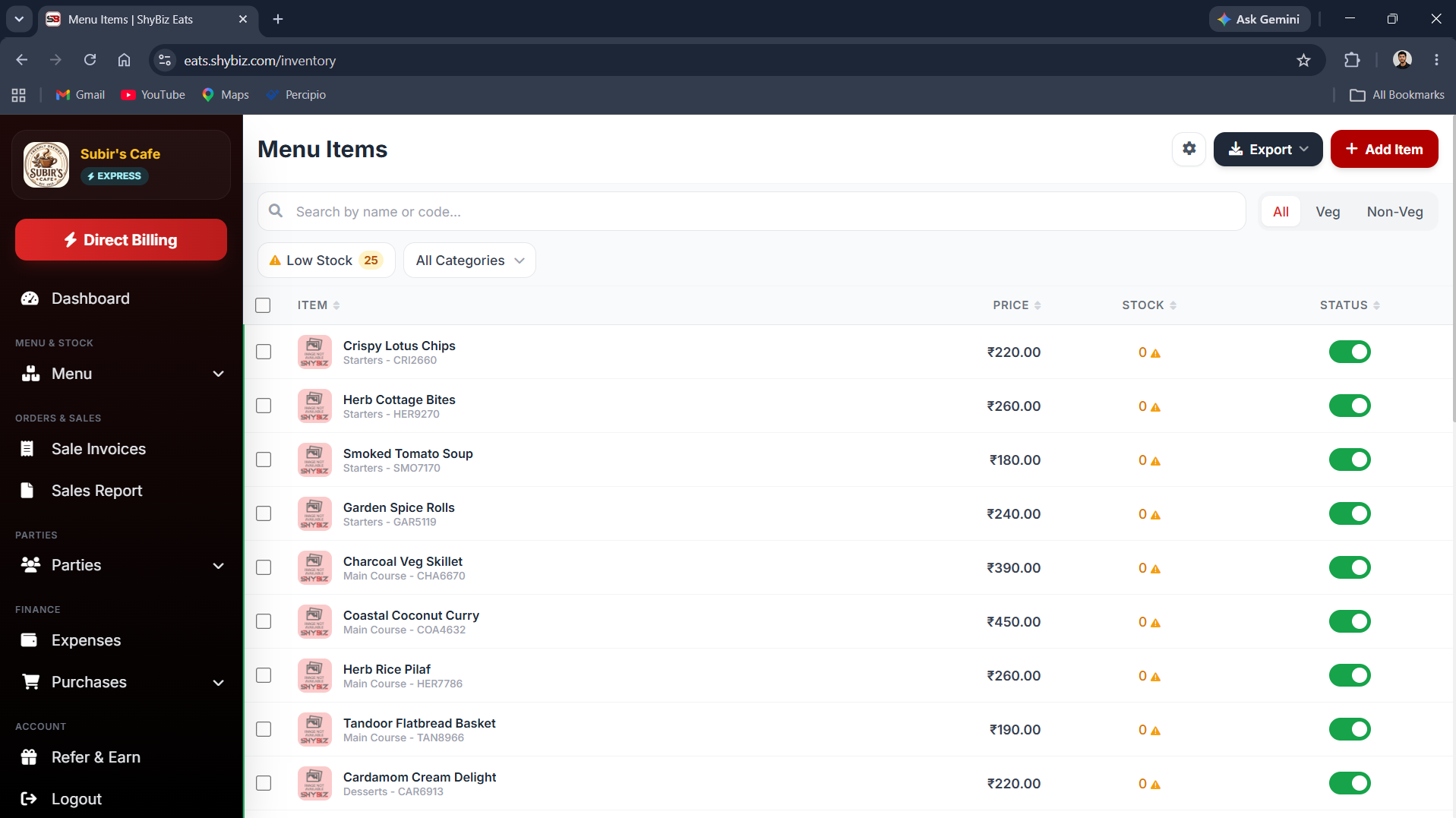
Task: Click the page vertical scrollbar
Action: 1453,268
